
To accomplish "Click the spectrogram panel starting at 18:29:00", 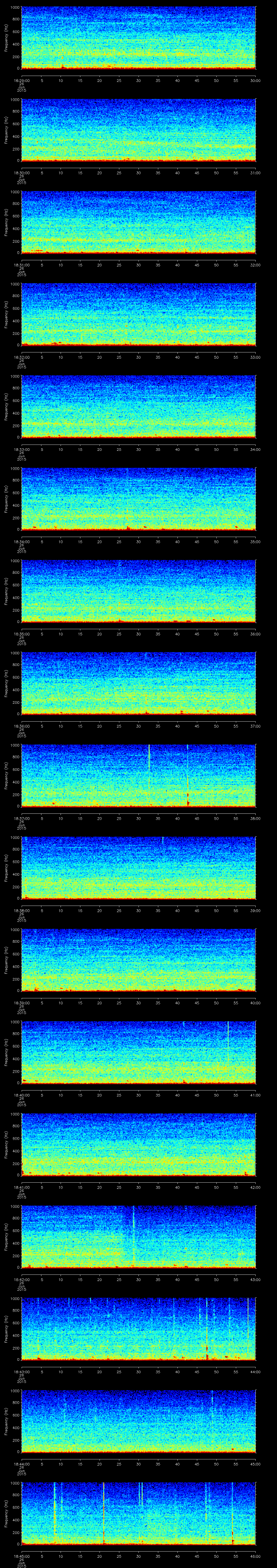I will coord(139,38).
